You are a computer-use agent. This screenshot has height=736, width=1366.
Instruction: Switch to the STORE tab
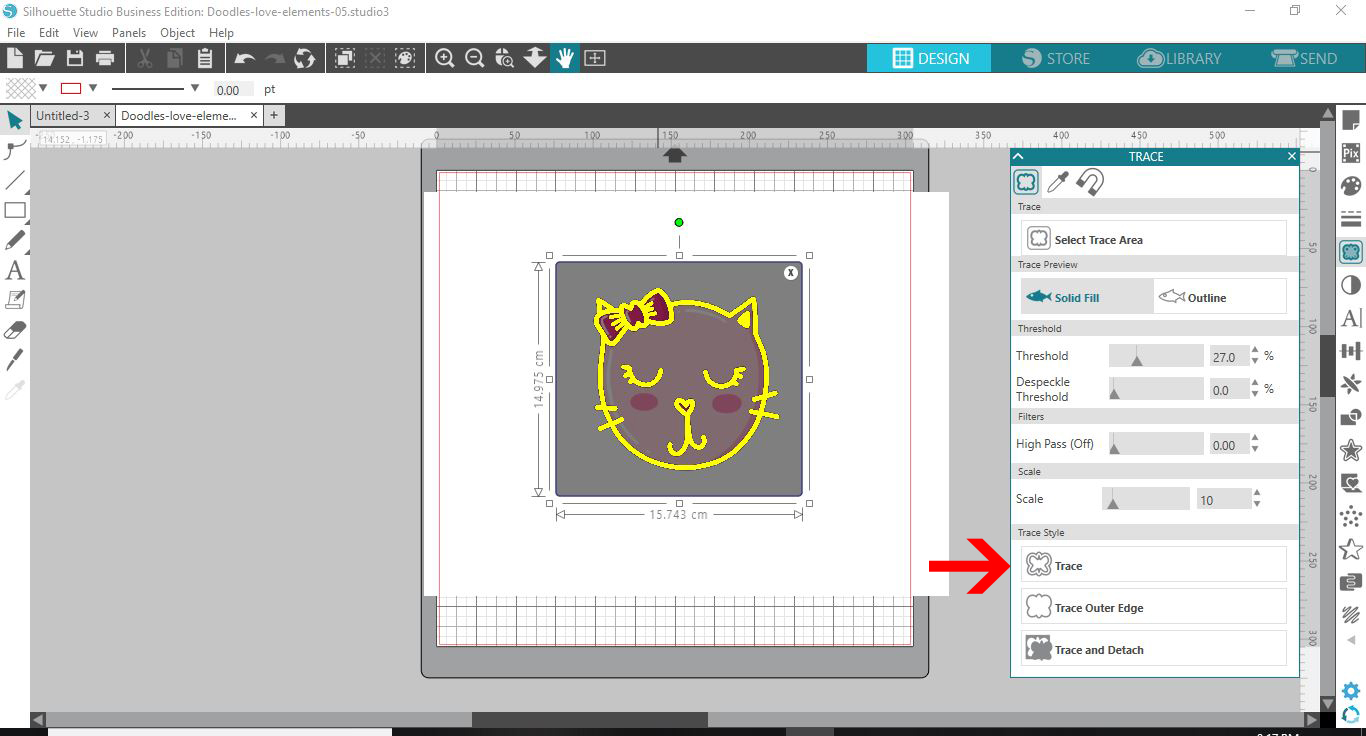tap(1056, 58)
